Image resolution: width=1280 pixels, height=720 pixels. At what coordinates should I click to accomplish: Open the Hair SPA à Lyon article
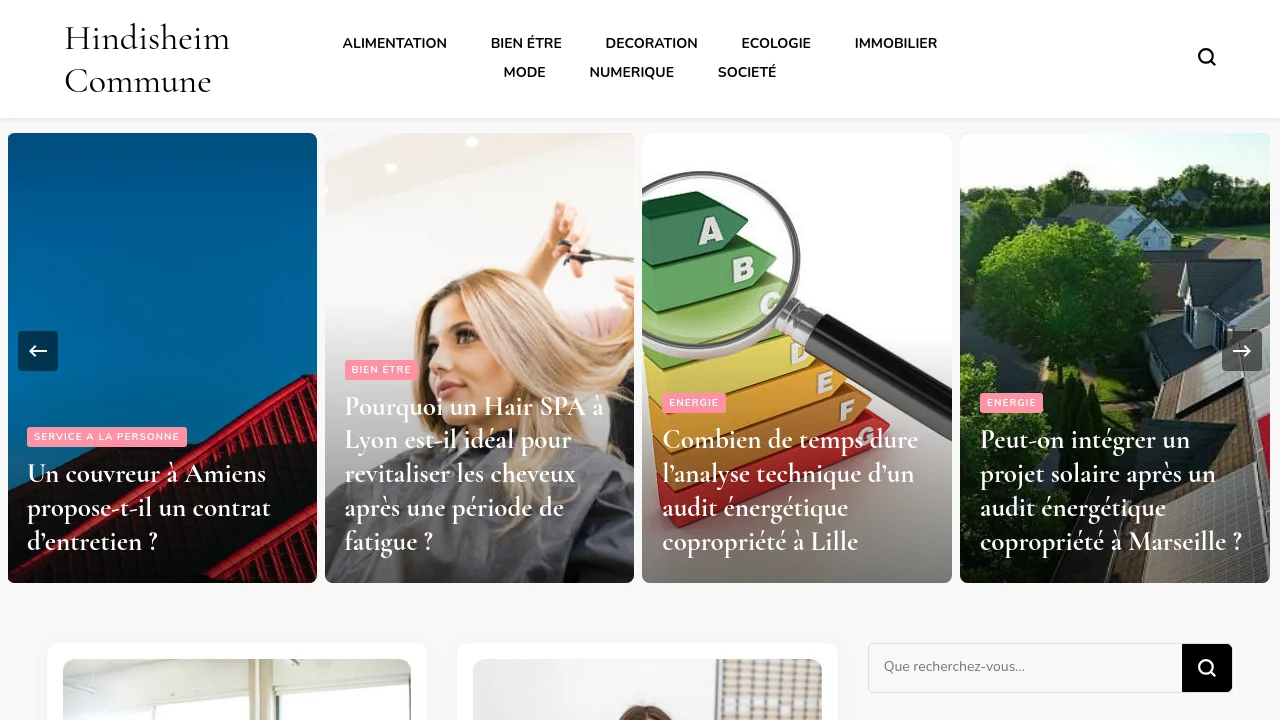(475, 473)
